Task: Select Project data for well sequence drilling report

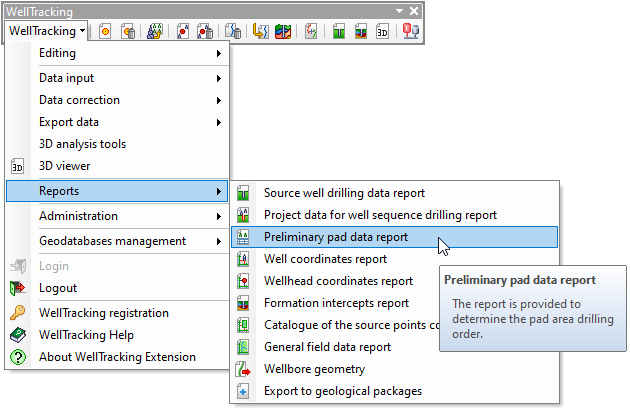Action: tap(395, 215)
